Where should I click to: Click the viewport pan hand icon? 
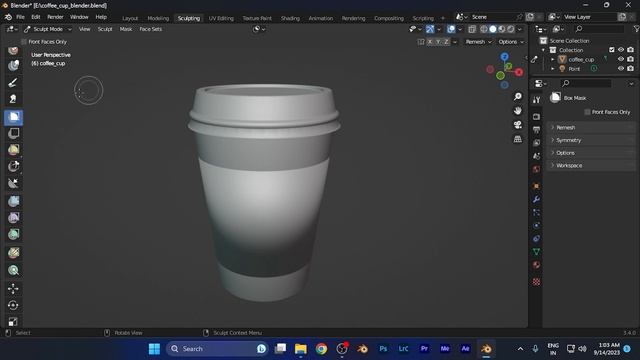518,111
